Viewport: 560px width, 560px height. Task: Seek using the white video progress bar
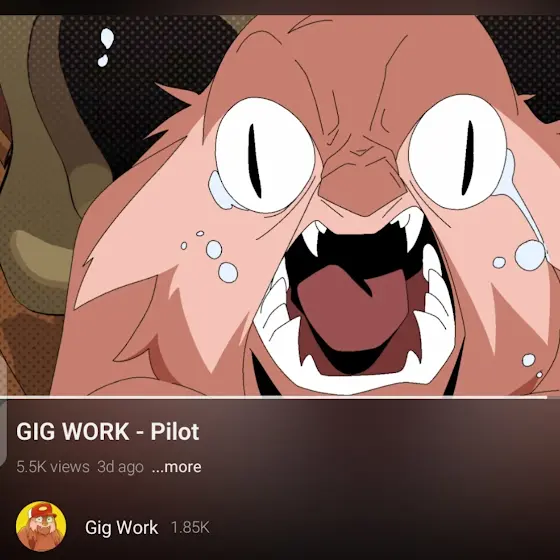[x=273, y=397]
